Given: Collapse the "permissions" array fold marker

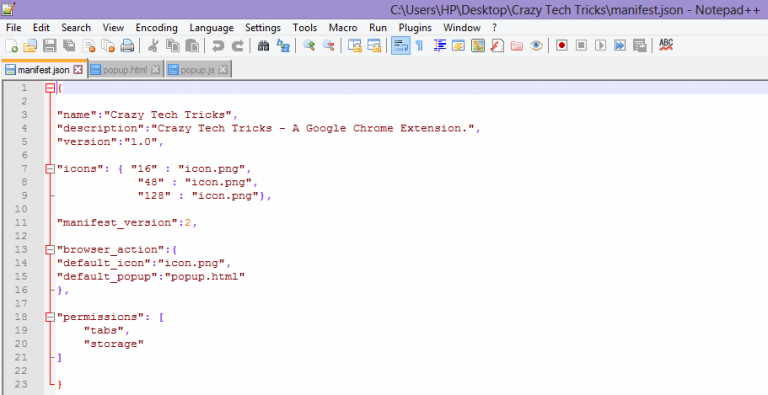Looking at the screenshot, I should (50, 318).
